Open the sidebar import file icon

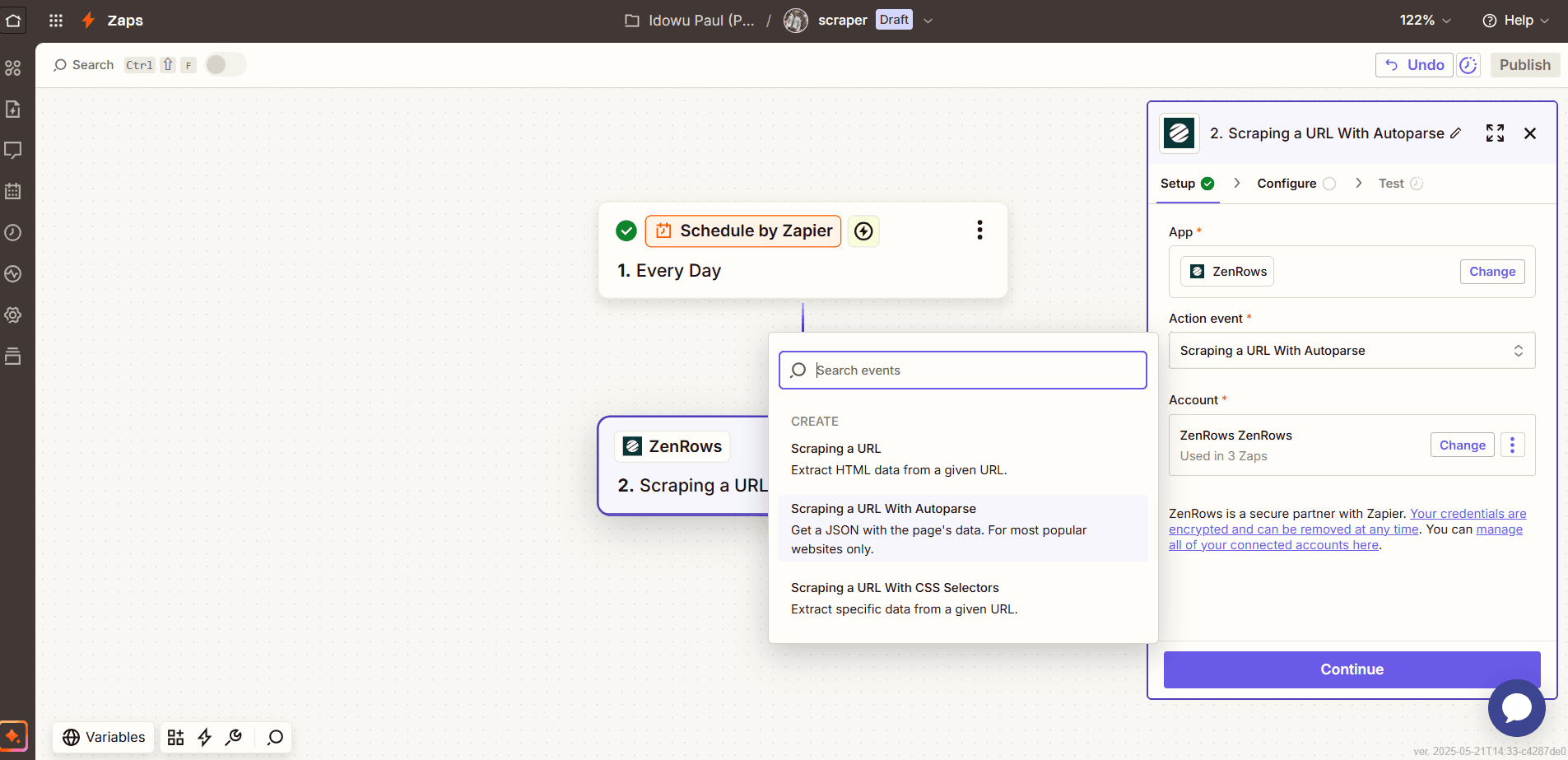pos(13,109)
